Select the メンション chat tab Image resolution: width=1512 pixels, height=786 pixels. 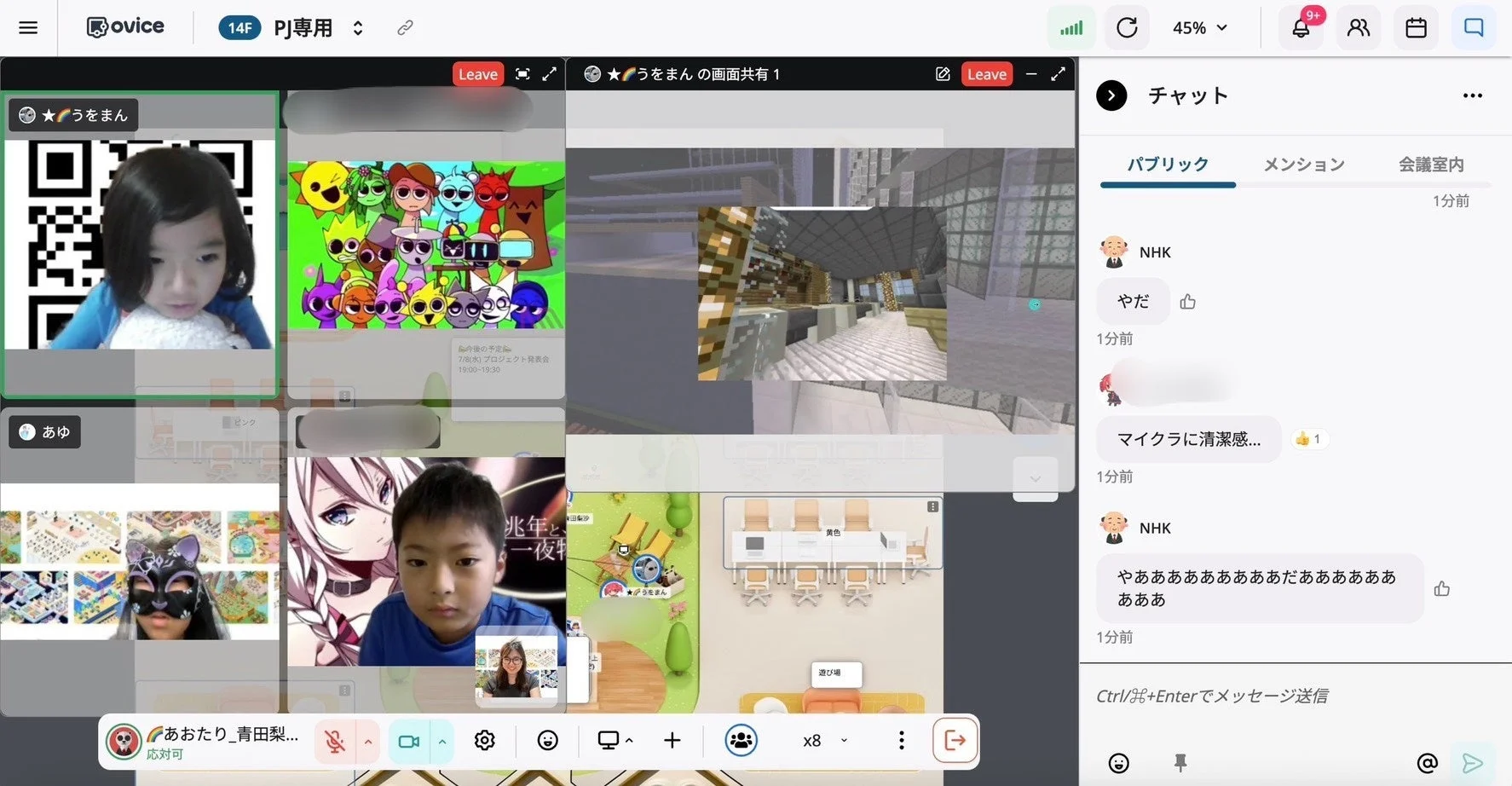1303,164
